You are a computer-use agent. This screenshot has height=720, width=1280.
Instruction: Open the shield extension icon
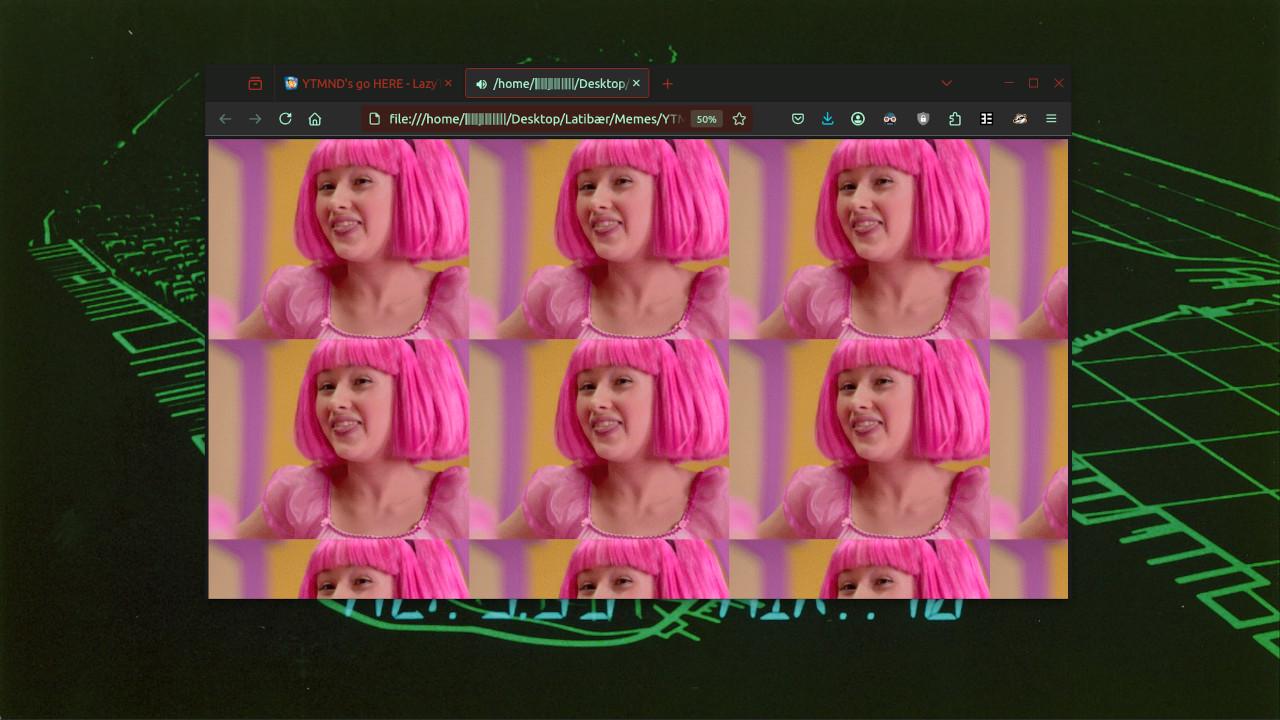click(x=923, y=119)
